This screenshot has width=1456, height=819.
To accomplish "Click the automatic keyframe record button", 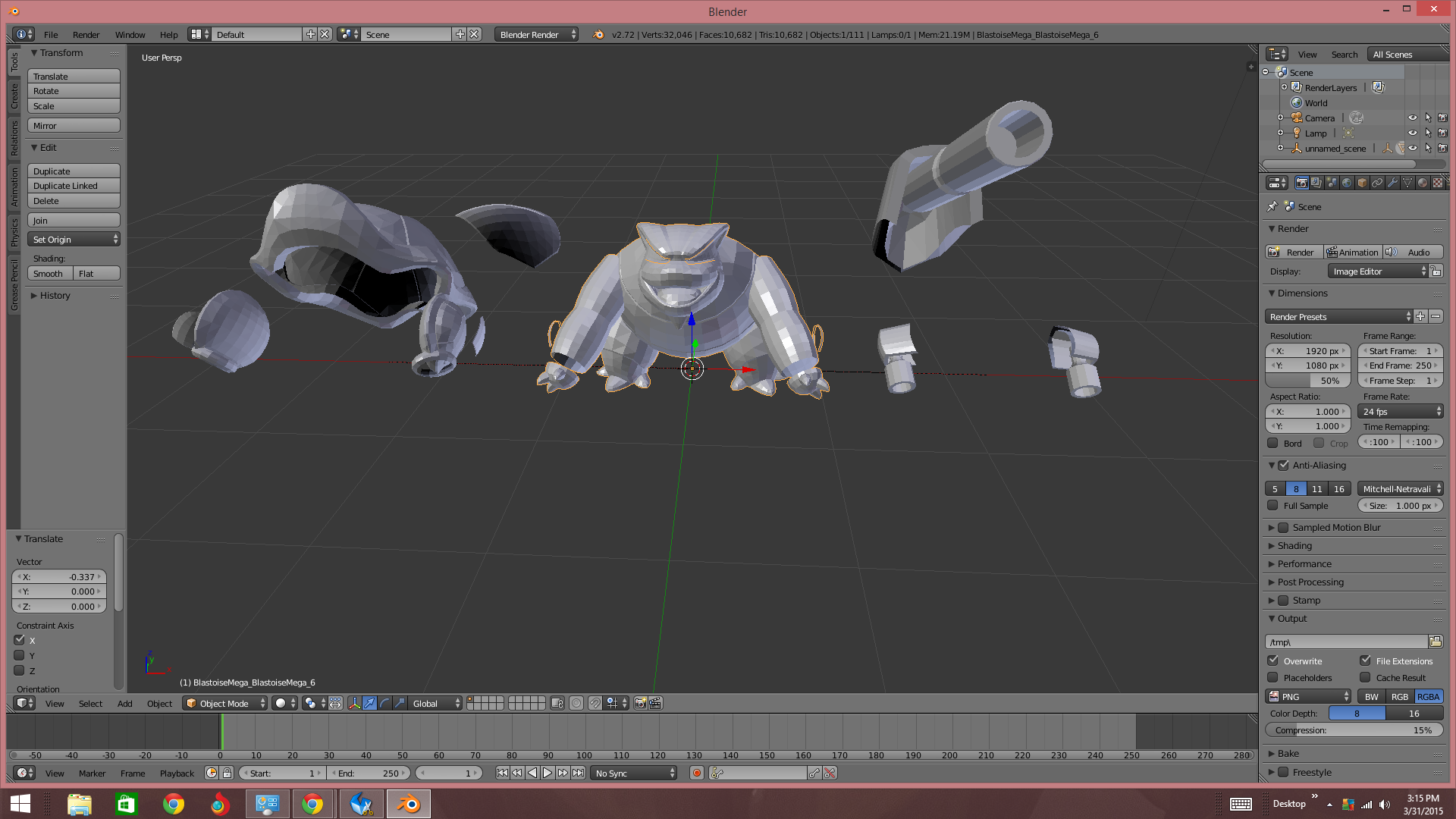I will click(697, 773).
